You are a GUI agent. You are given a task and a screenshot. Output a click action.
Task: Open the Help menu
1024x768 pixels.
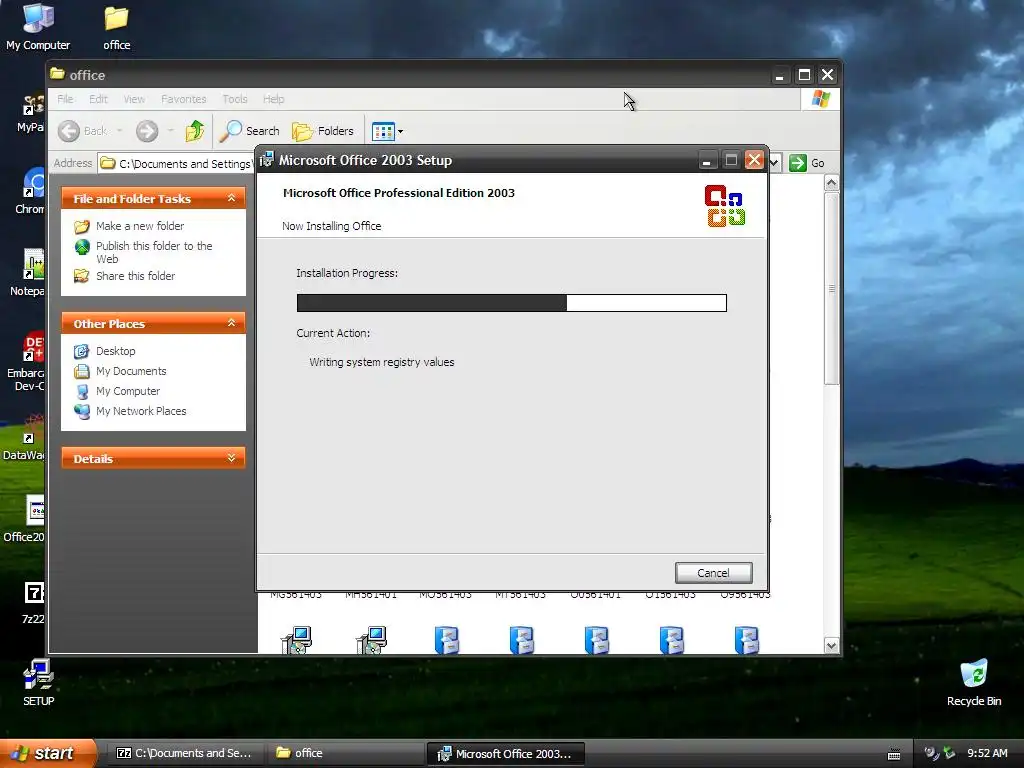[x=274, y=99]
